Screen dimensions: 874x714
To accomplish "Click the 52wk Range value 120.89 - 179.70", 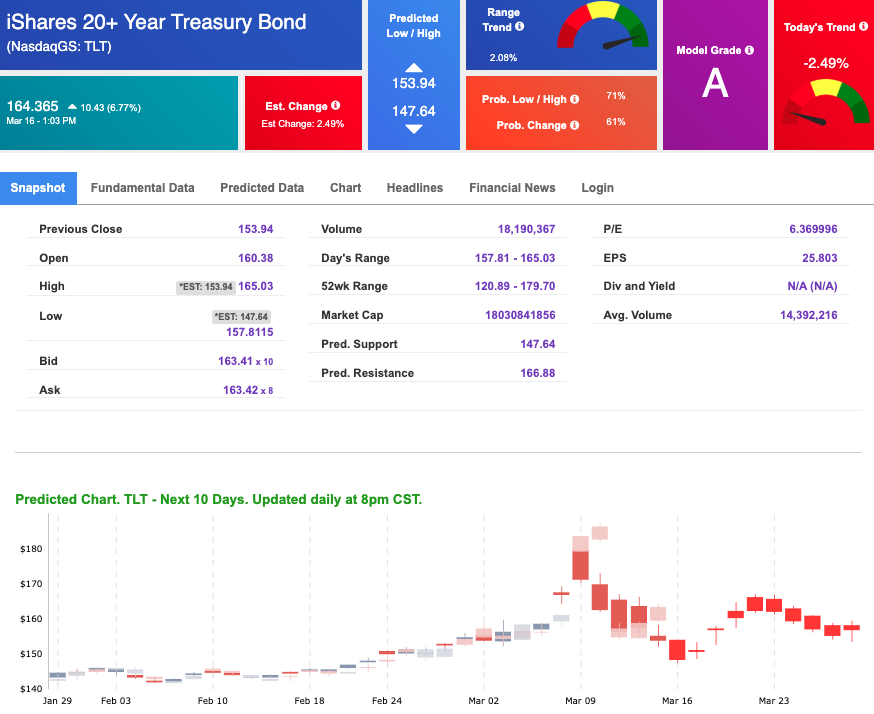I will point(515,286).
